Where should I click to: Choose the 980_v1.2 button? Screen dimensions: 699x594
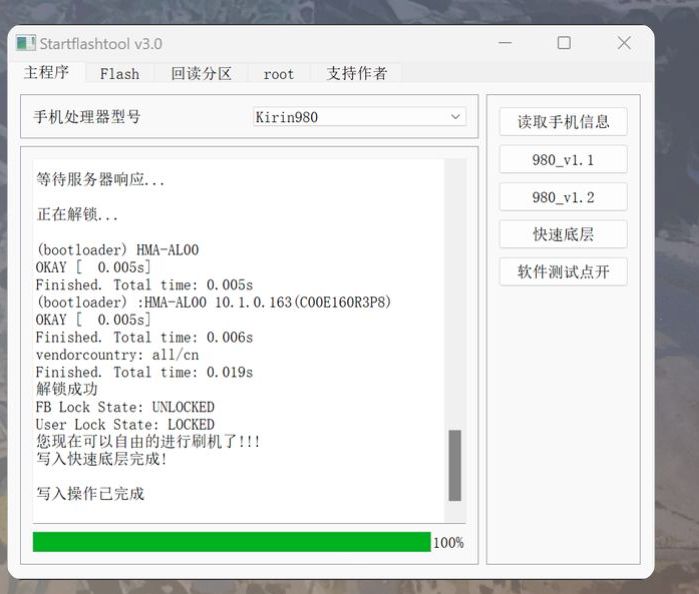coord(563,197)
